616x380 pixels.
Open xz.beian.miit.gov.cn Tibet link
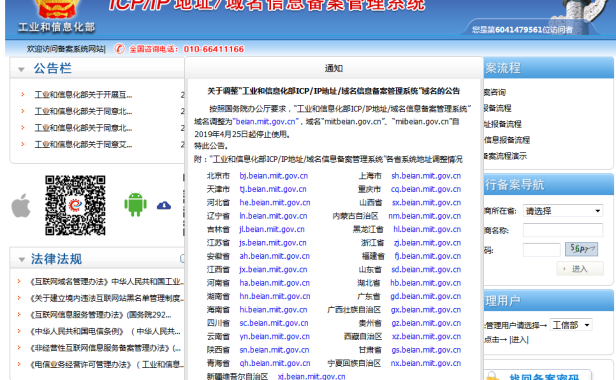[x=426, y=336]
